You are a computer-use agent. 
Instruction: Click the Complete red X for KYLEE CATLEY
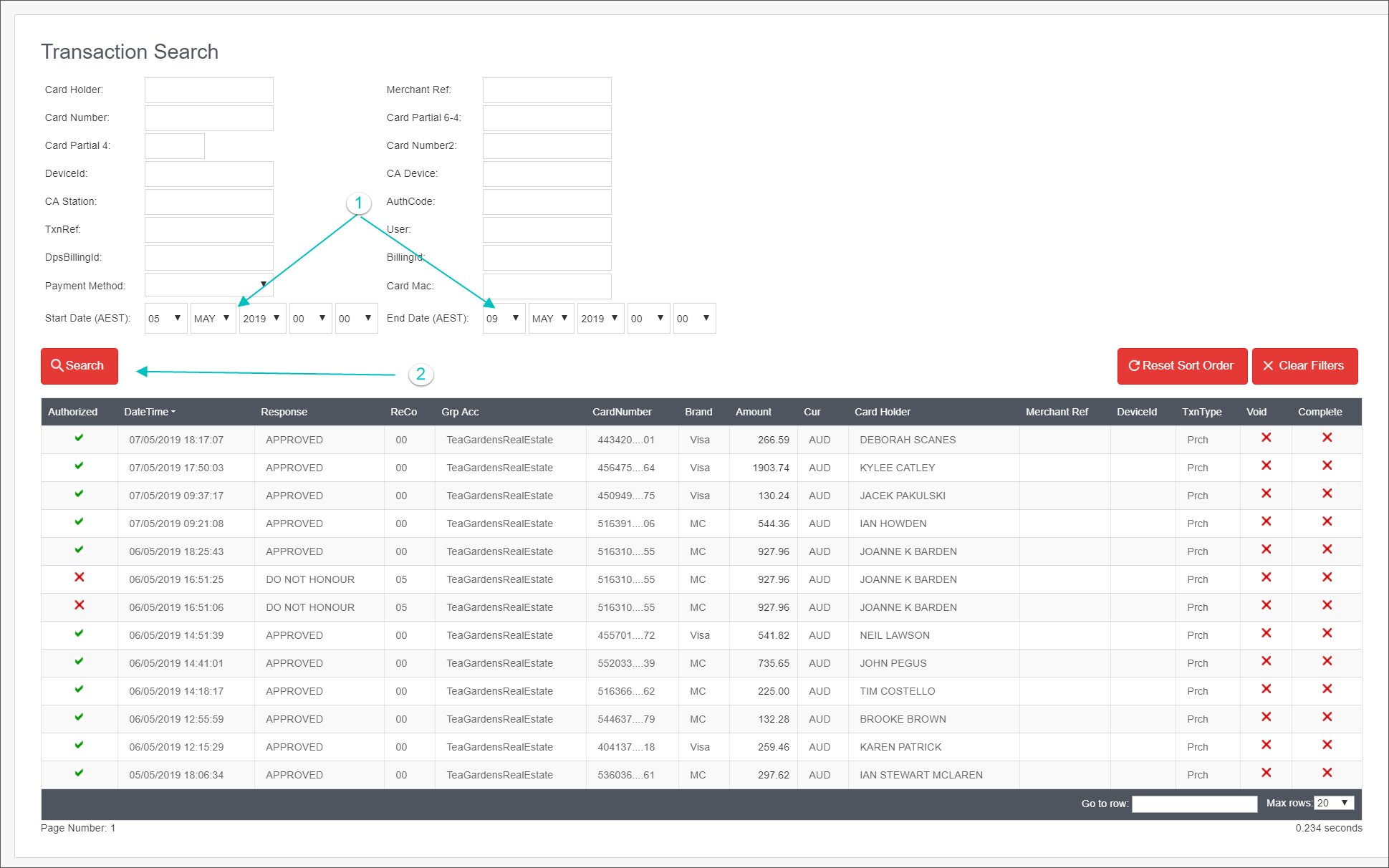click(x=1327, y=466)
